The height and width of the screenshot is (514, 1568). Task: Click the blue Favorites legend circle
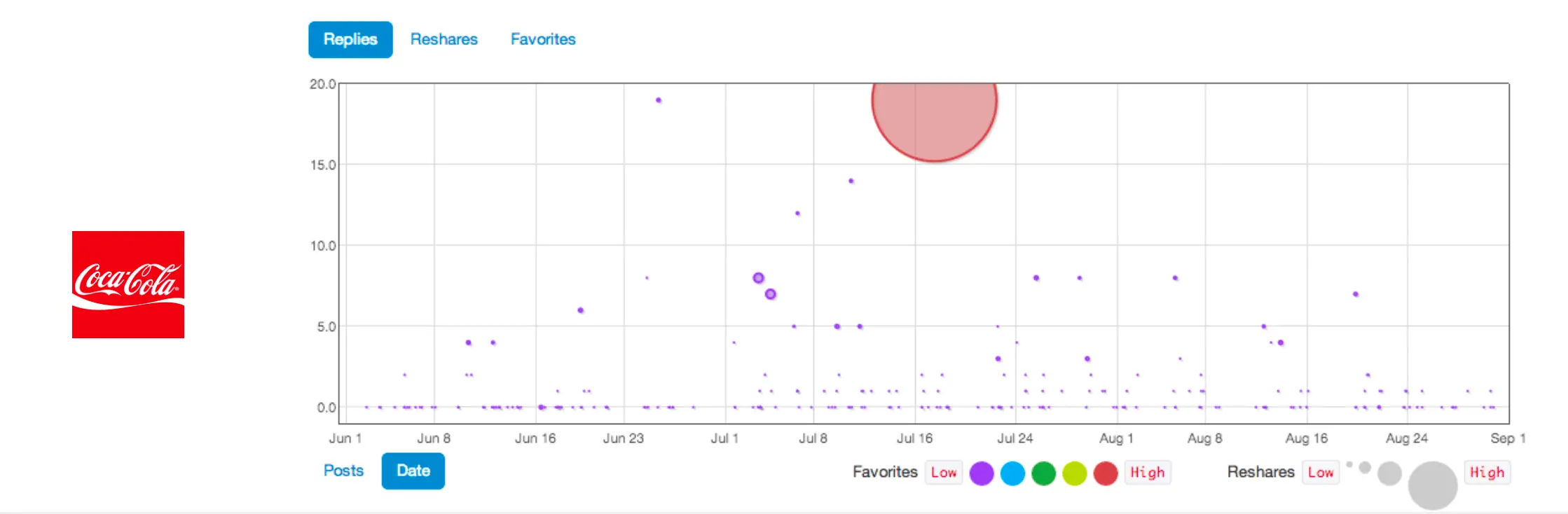1012,473
